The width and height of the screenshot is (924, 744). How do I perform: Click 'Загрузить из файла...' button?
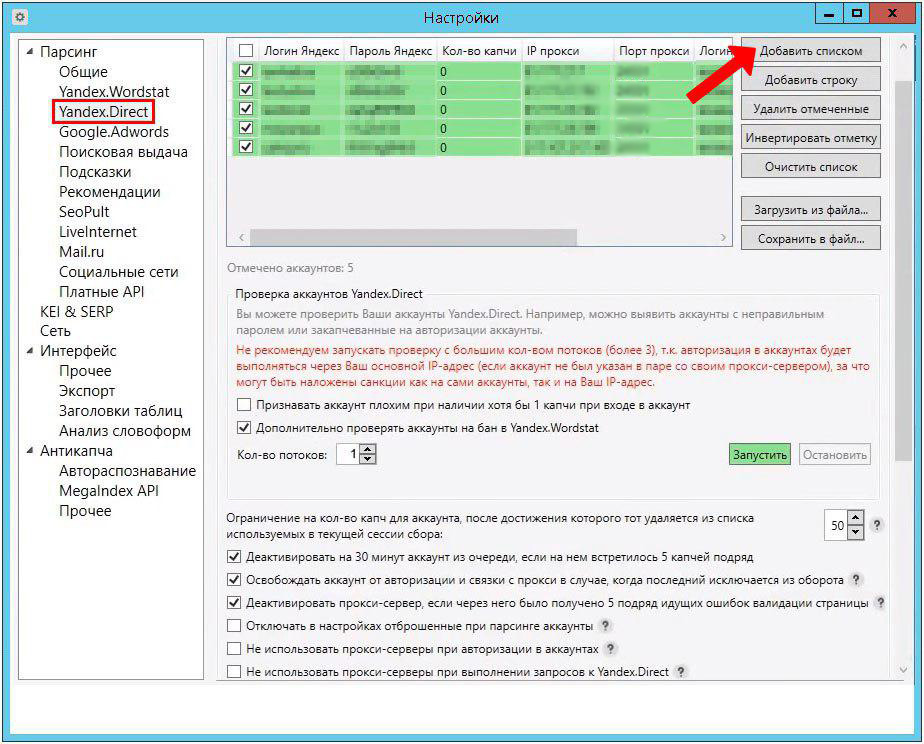[x=810, y=210]
